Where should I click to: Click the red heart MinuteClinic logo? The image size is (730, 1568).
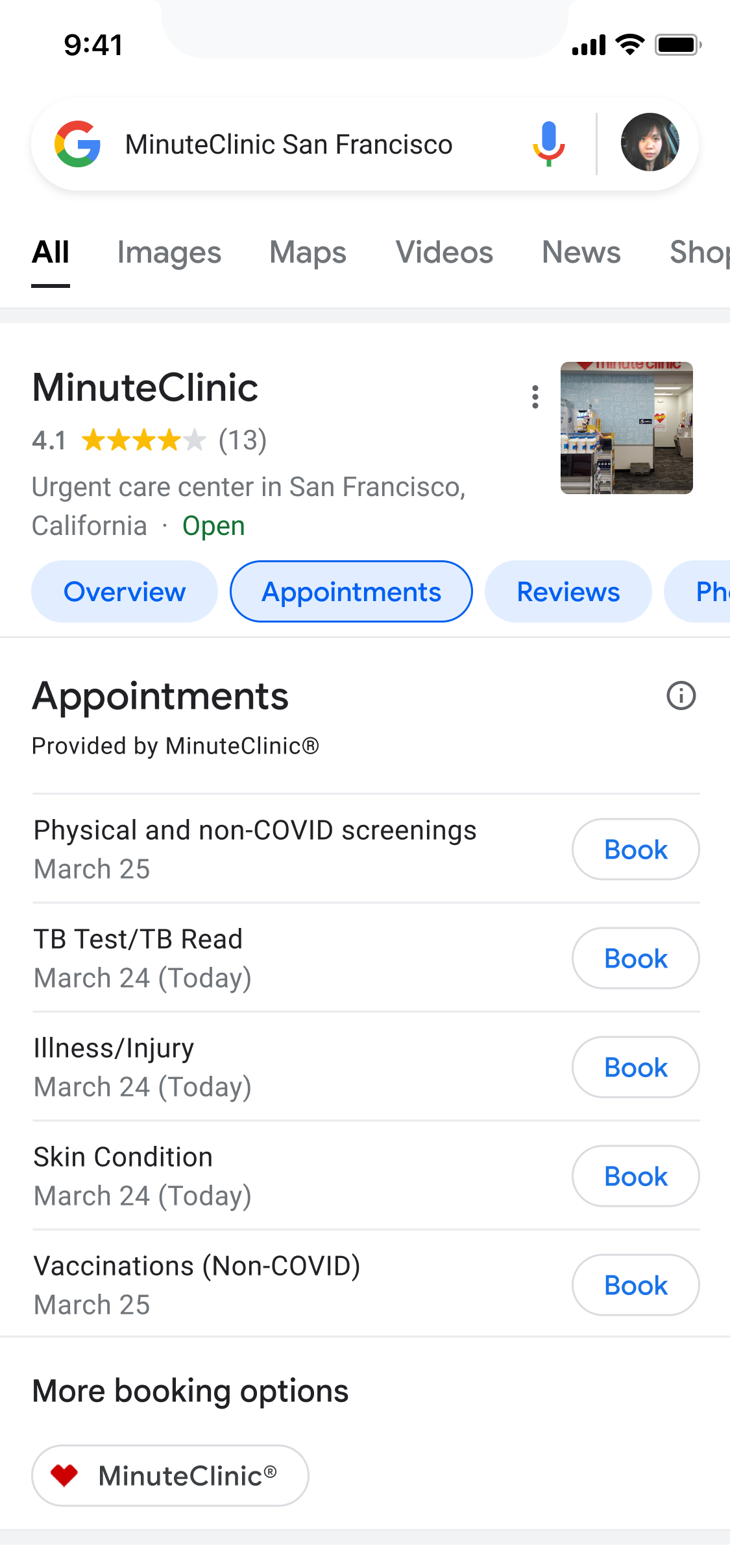(x=65, y=1475)
